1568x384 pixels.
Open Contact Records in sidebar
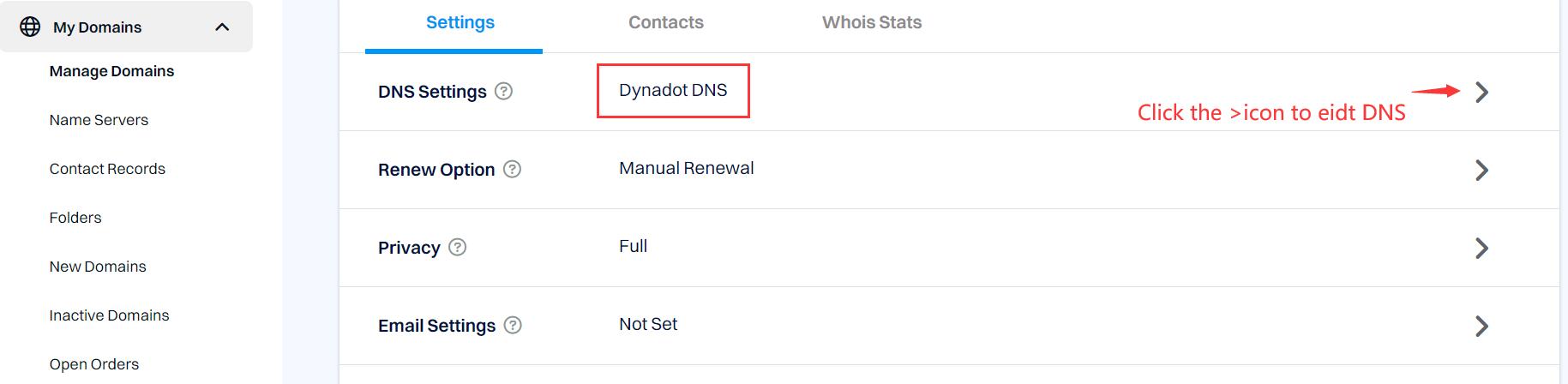(107, 169)
